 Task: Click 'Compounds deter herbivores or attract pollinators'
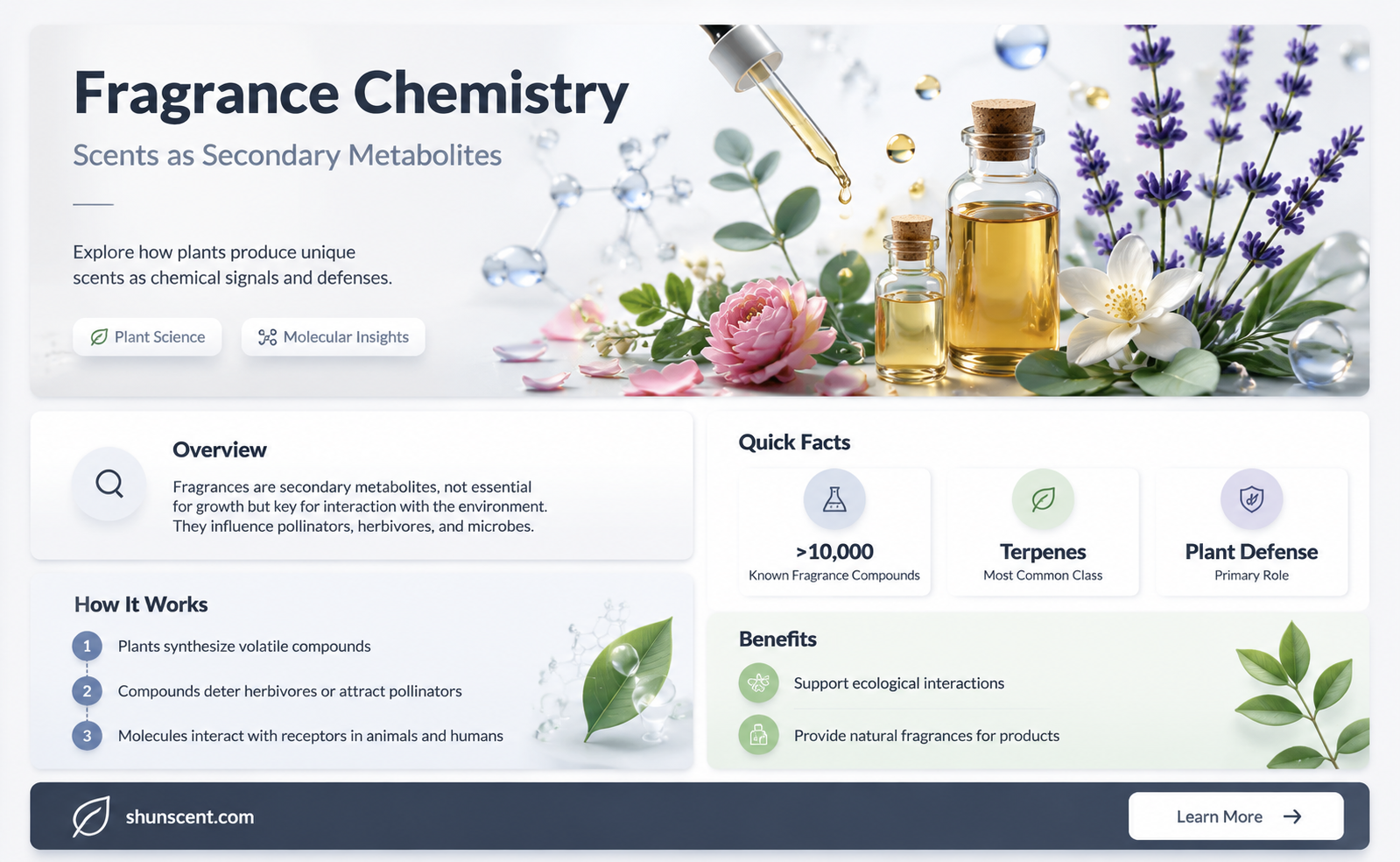(x=290, y=691)
